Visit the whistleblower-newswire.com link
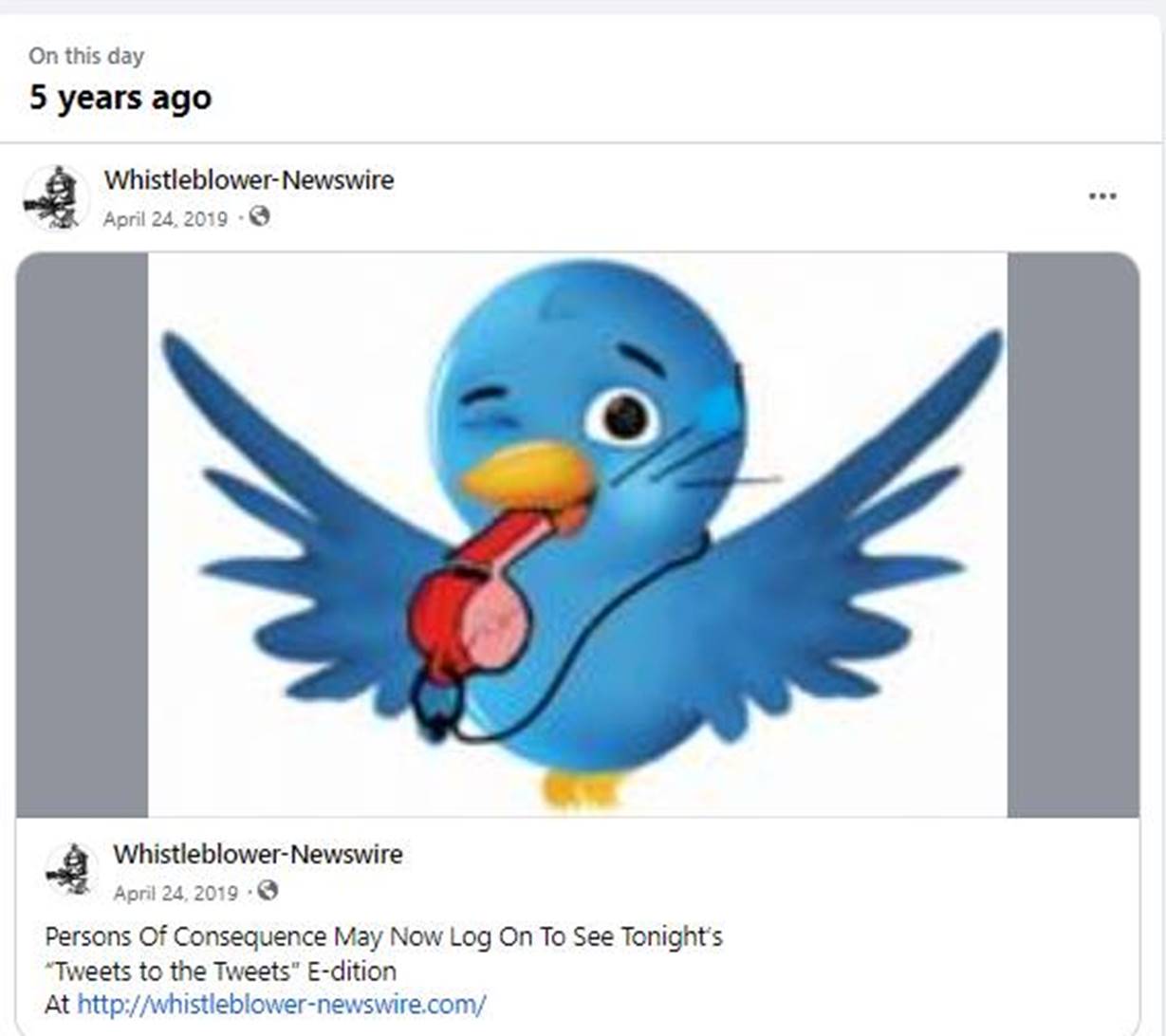The width and height of the screenshot is (1166, 1036). pyautogui.click(x=282, y=1004)
